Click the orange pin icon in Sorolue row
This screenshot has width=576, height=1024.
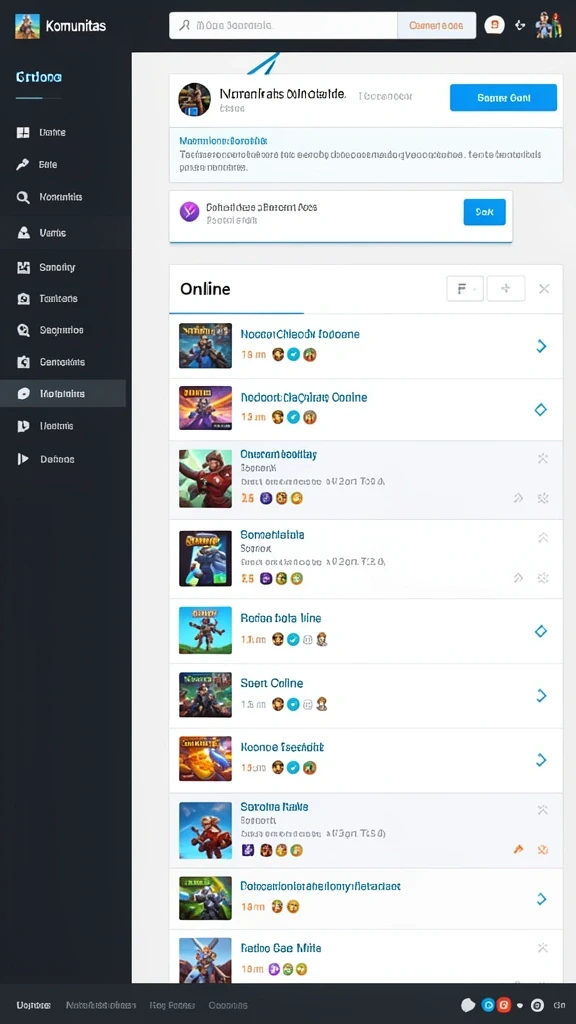(518, 849)
